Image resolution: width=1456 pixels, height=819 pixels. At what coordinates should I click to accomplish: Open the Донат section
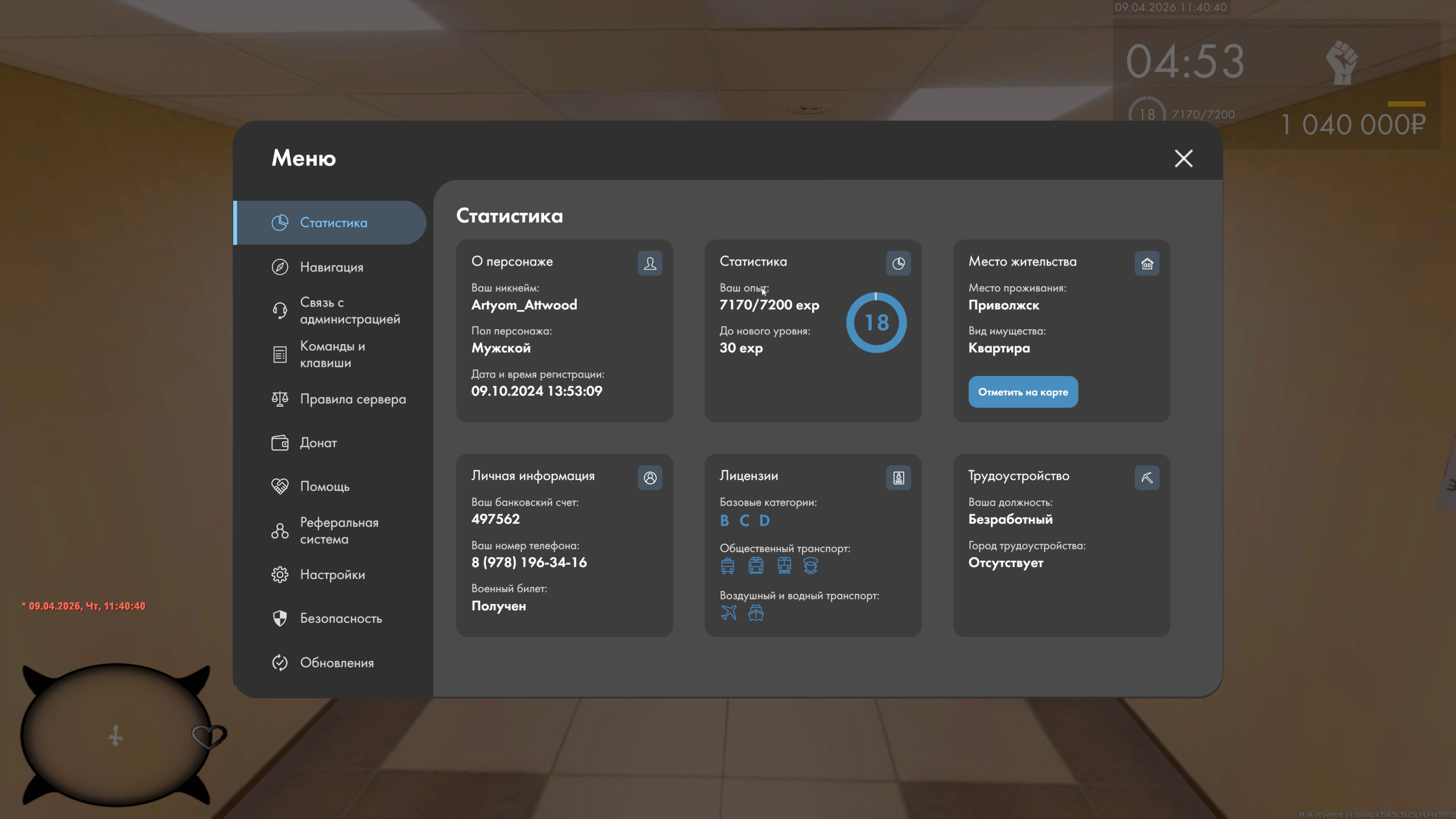point(318,442)
